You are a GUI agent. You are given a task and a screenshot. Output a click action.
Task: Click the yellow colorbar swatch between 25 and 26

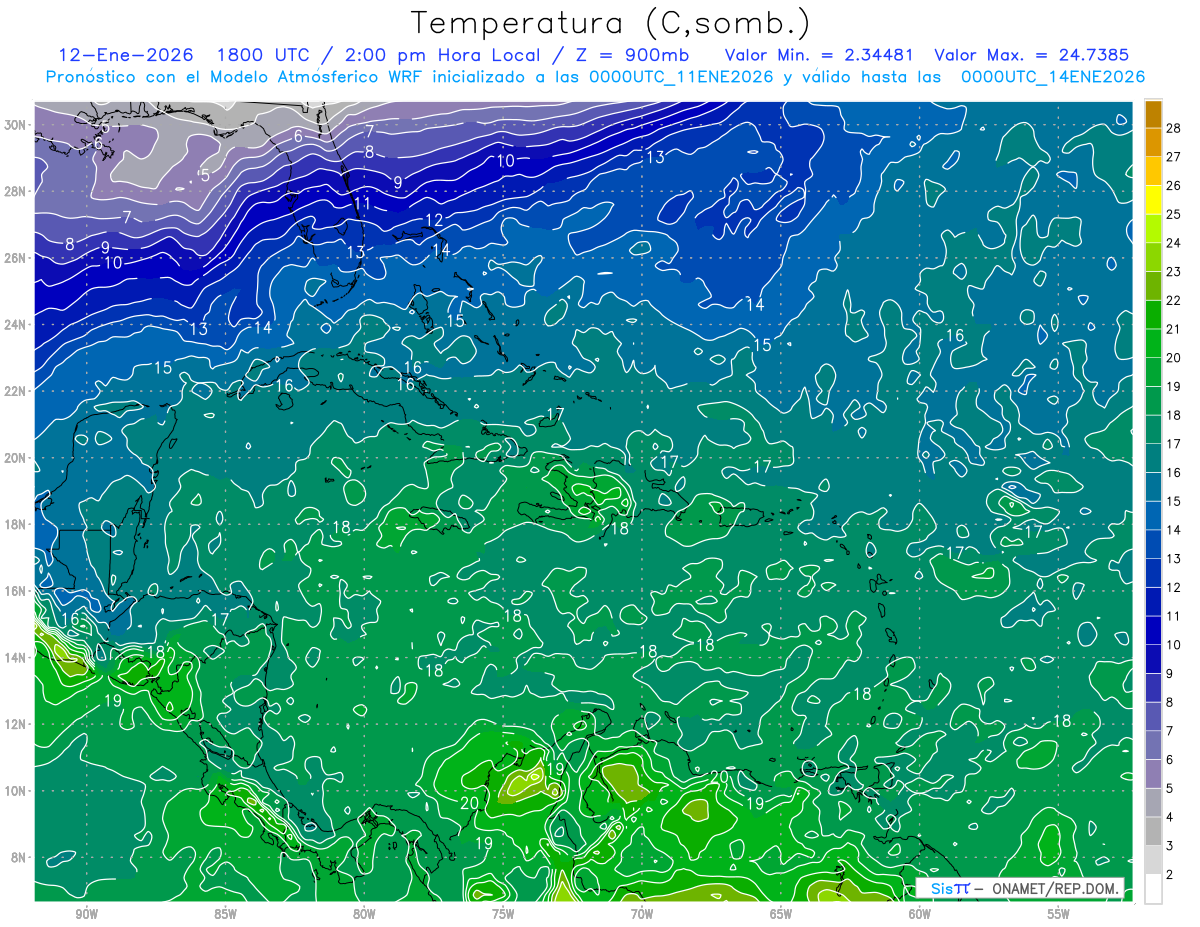(1153, 200)
